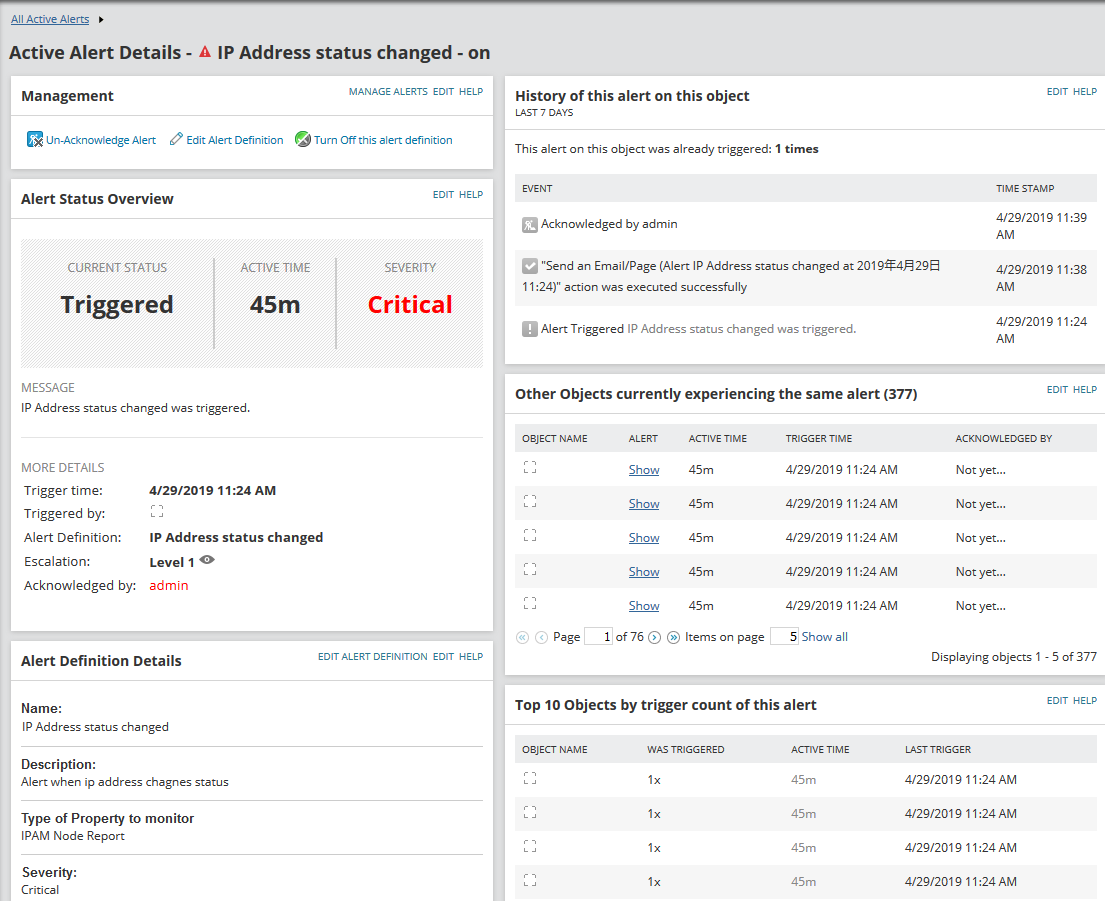Image resolution: width=1105 pixels, height=901 pixels.
Task: Click ACKNOWLEDGED BY column header
Action: (1004, 438)
